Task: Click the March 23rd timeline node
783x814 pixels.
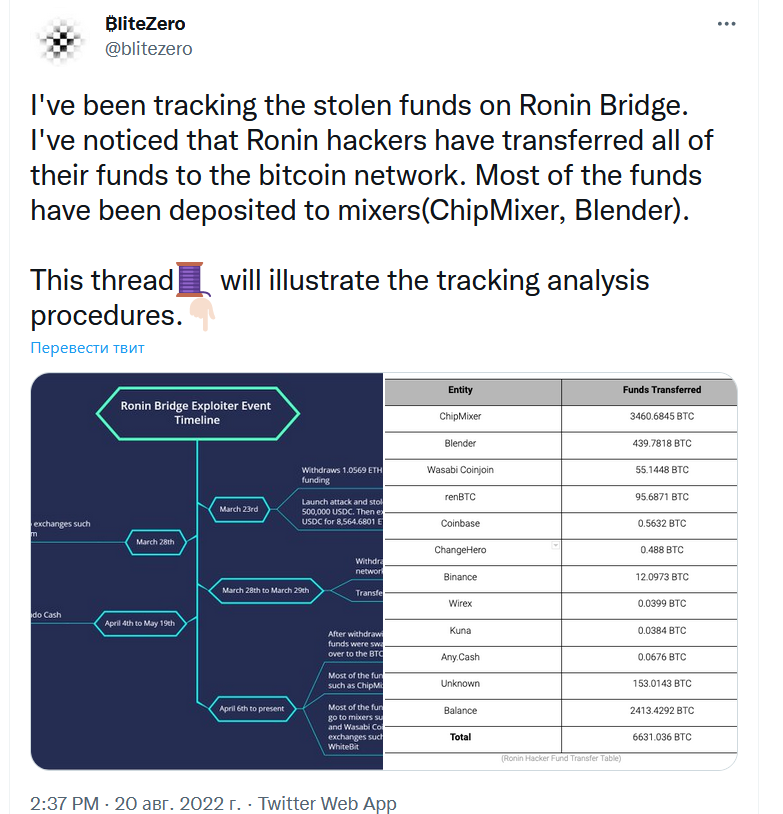Action: pos(239,509)
